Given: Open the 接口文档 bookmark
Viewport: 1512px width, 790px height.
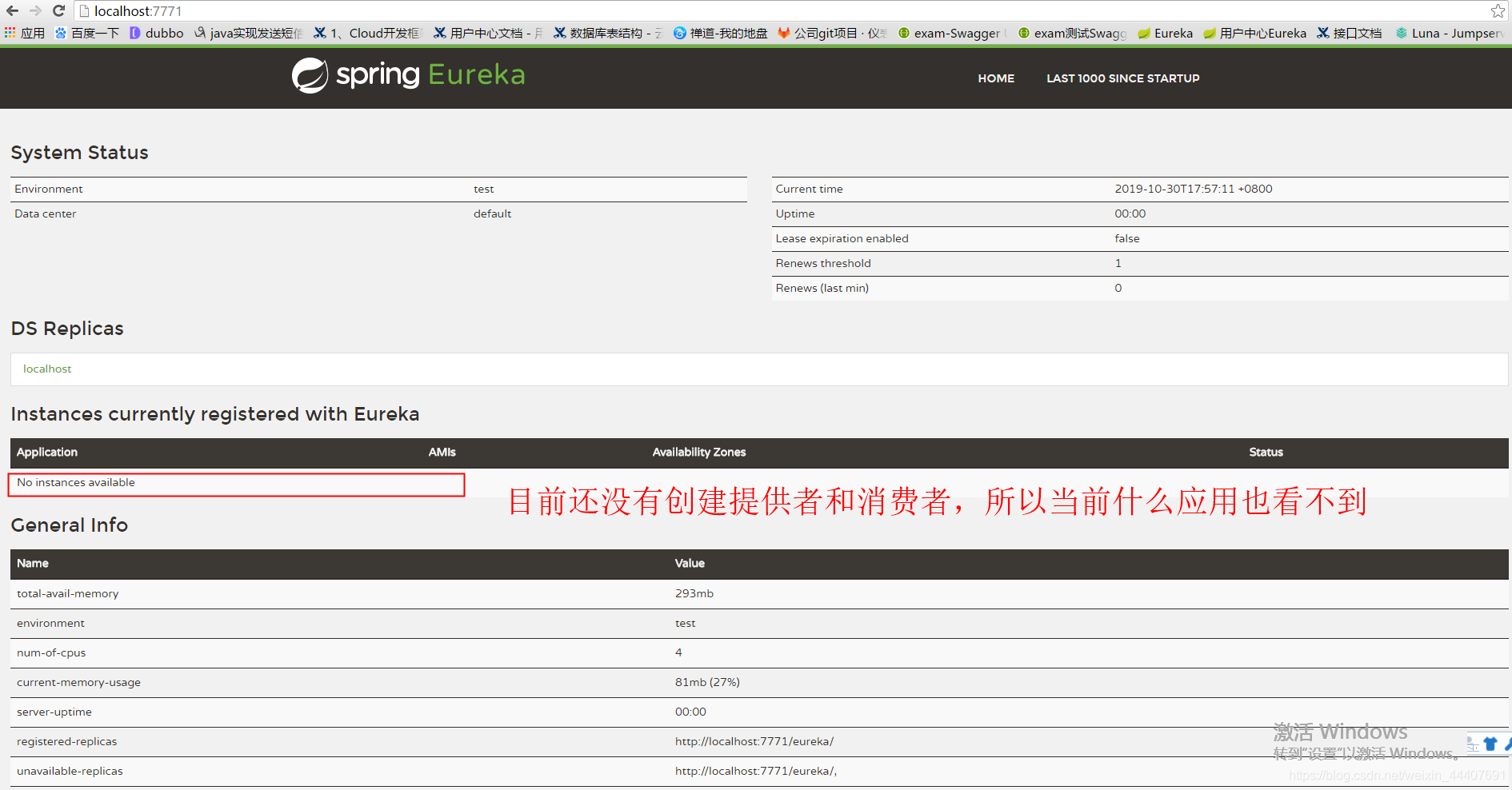Looking at the screenshot, I should [1350, 33].
